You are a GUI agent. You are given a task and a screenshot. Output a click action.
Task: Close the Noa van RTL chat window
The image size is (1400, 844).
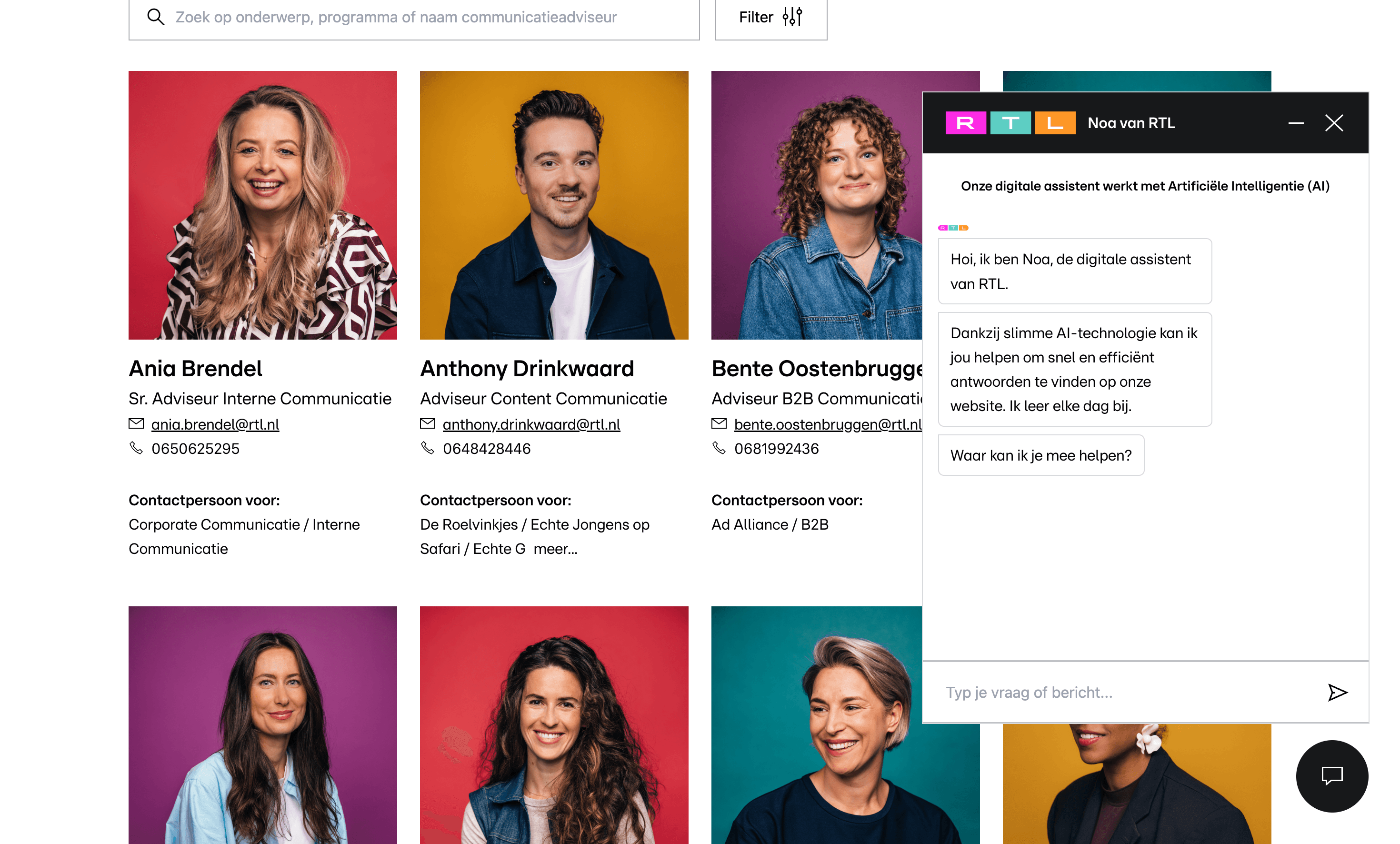pyautogui.click(x=1334, y=123)
